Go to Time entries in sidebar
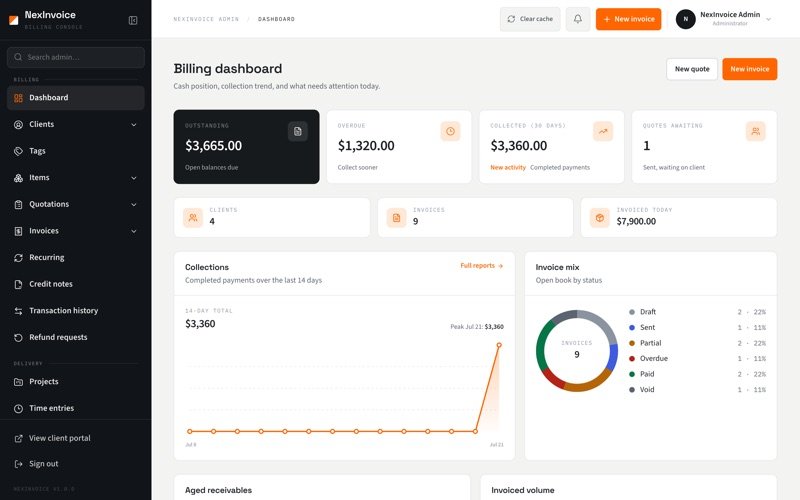 [76, 408]
